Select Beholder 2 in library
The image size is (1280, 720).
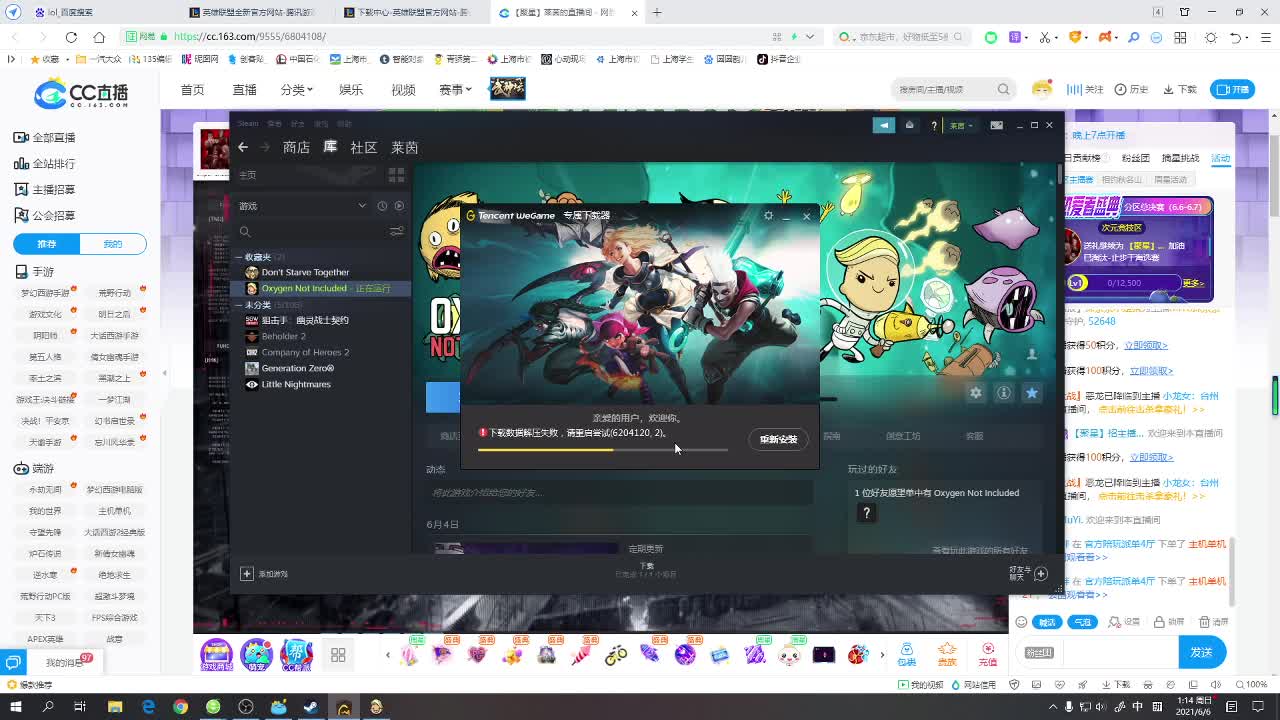coord(283,336)
